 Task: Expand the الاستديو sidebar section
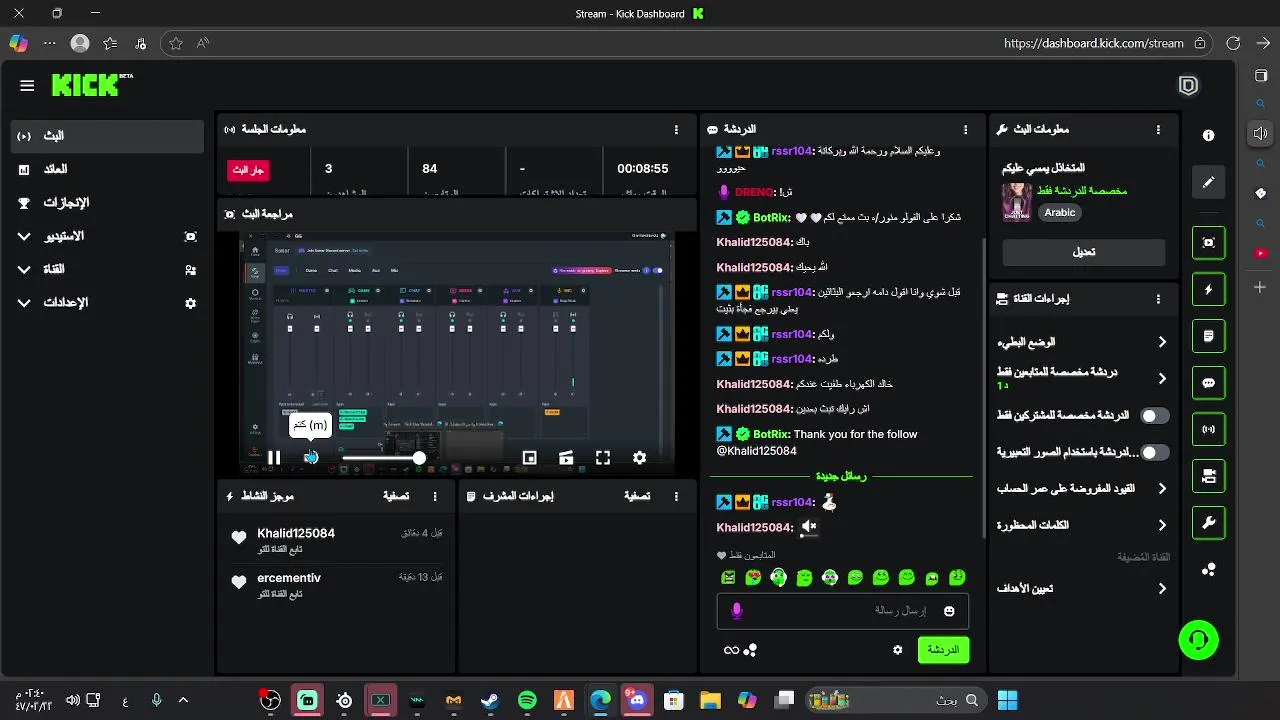point(108,237)
